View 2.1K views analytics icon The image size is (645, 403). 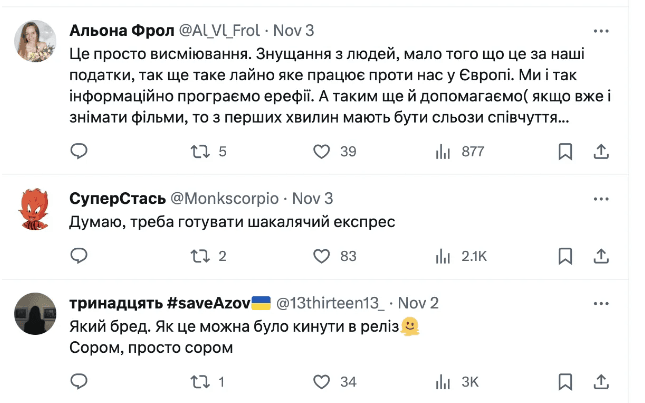tap(443, 256)
